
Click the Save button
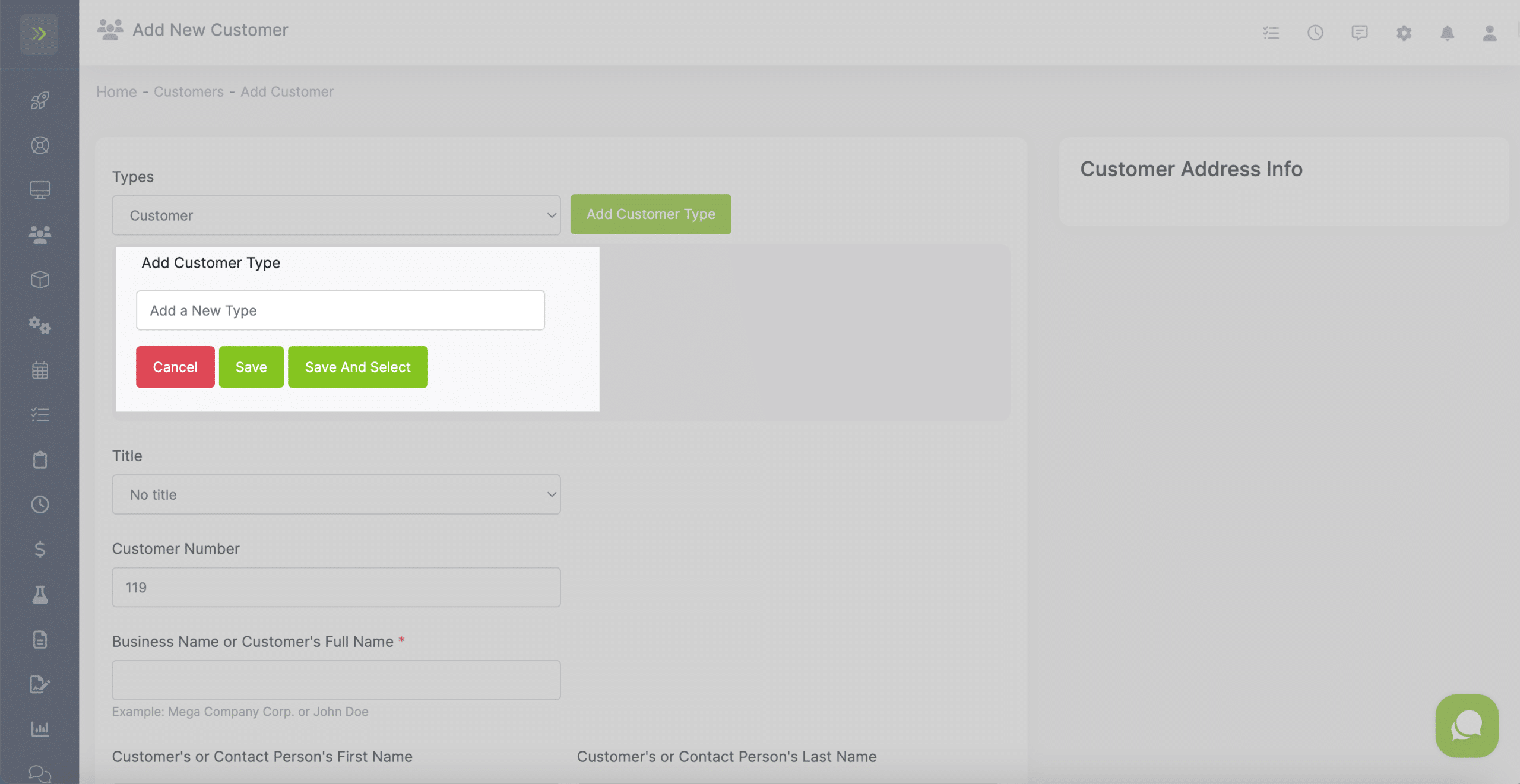[x=251, y=367]
